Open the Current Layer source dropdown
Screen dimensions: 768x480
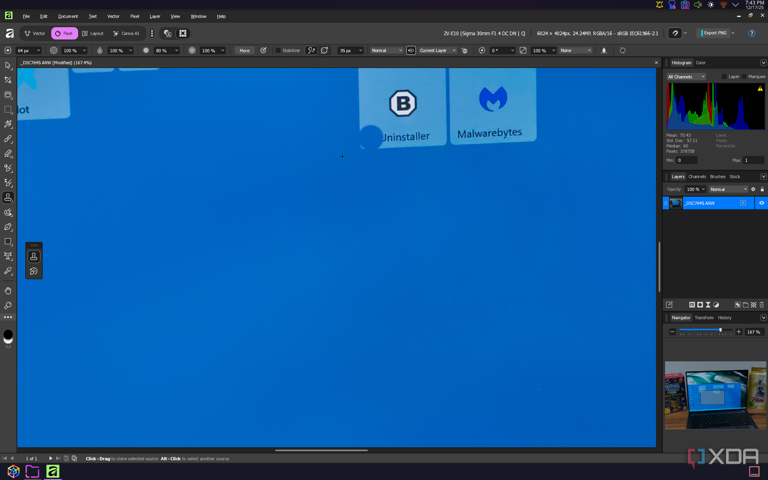[437, 50]
